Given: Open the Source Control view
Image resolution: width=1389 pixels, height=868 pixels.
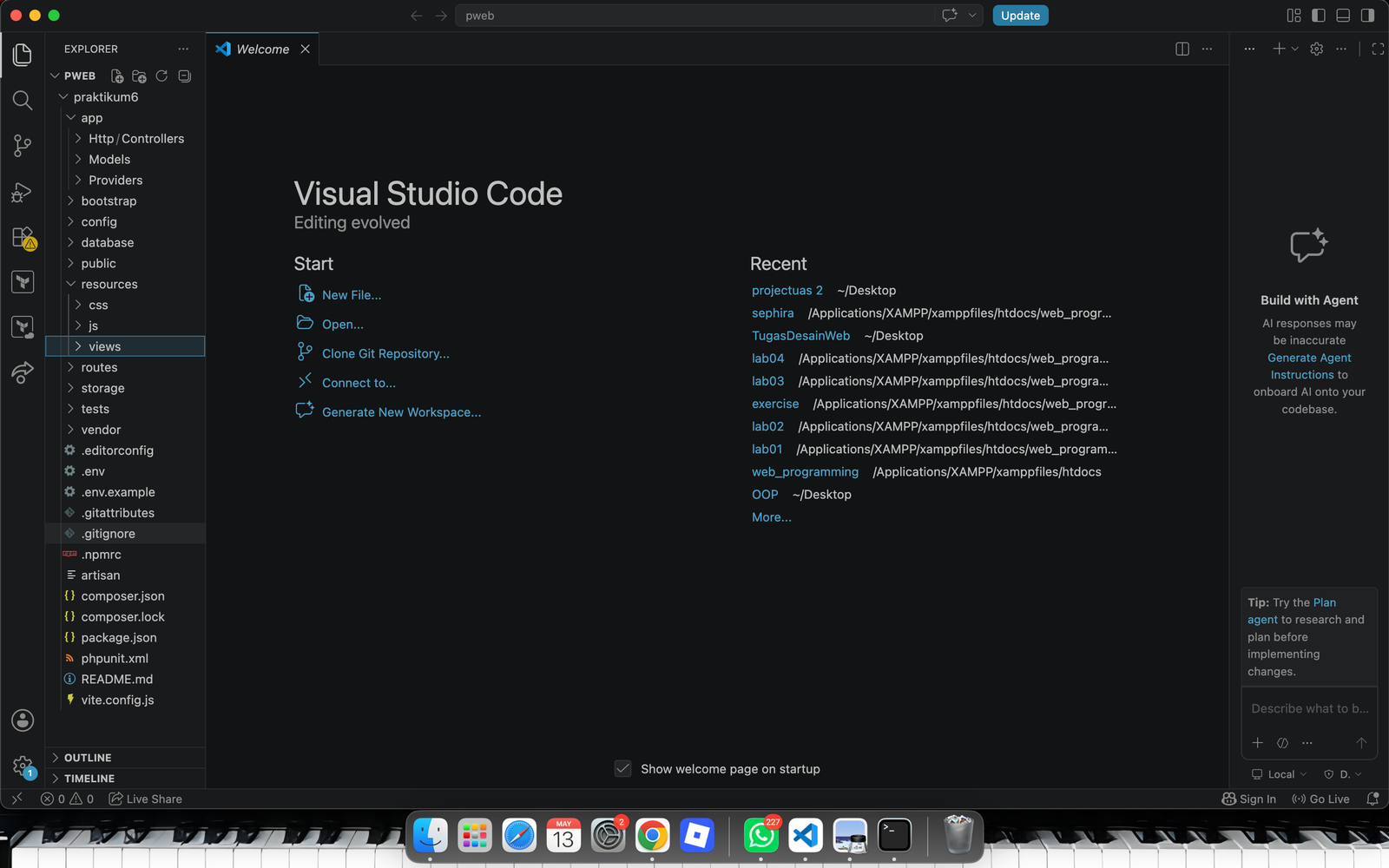Looking at the screenshot, I should pyautogui.click(x=23, y=146).
